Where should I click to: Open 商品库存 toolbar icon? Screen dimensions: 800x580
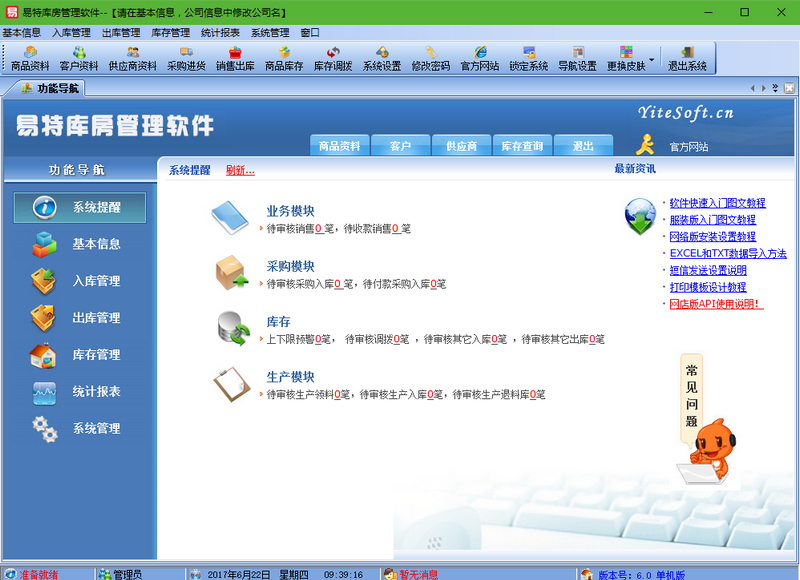click(x=284, y=59)
